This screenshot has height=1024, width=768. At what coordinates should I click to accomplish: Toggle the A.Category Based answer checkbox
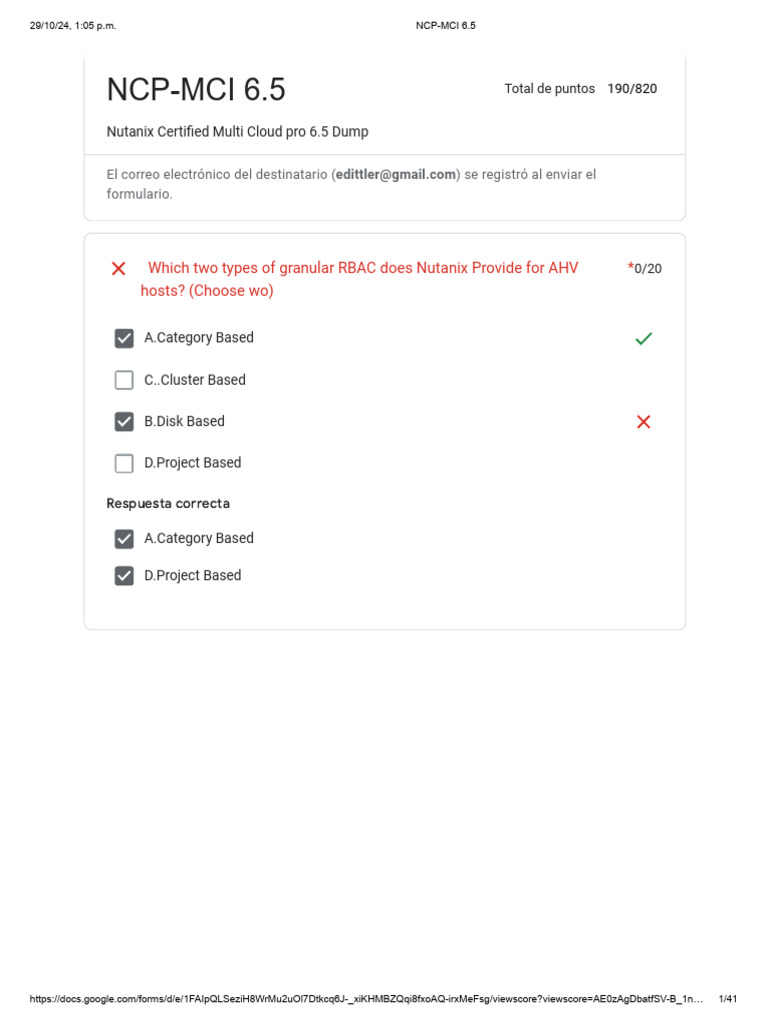point(124,338)
